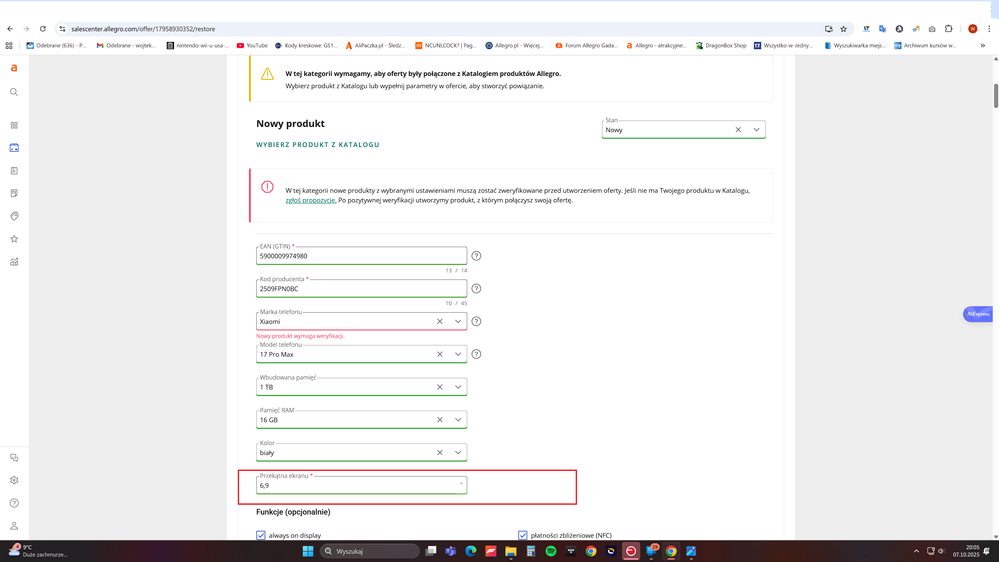Click WYBIERZ PRODUKT Z KATALOGU
This screenshot has width=999, height=562.
tap(318, 145)
